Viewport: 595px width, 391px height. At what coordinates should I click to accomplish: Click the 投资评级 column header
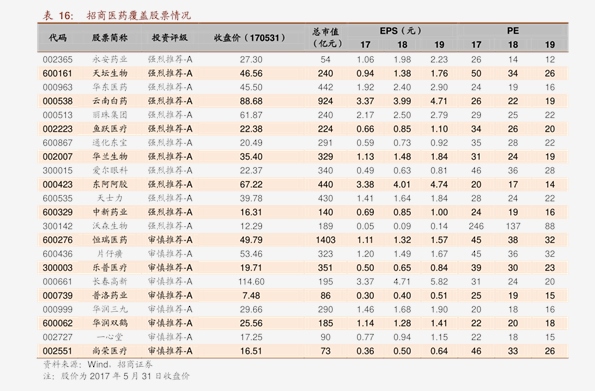click(x=170, y=38)
